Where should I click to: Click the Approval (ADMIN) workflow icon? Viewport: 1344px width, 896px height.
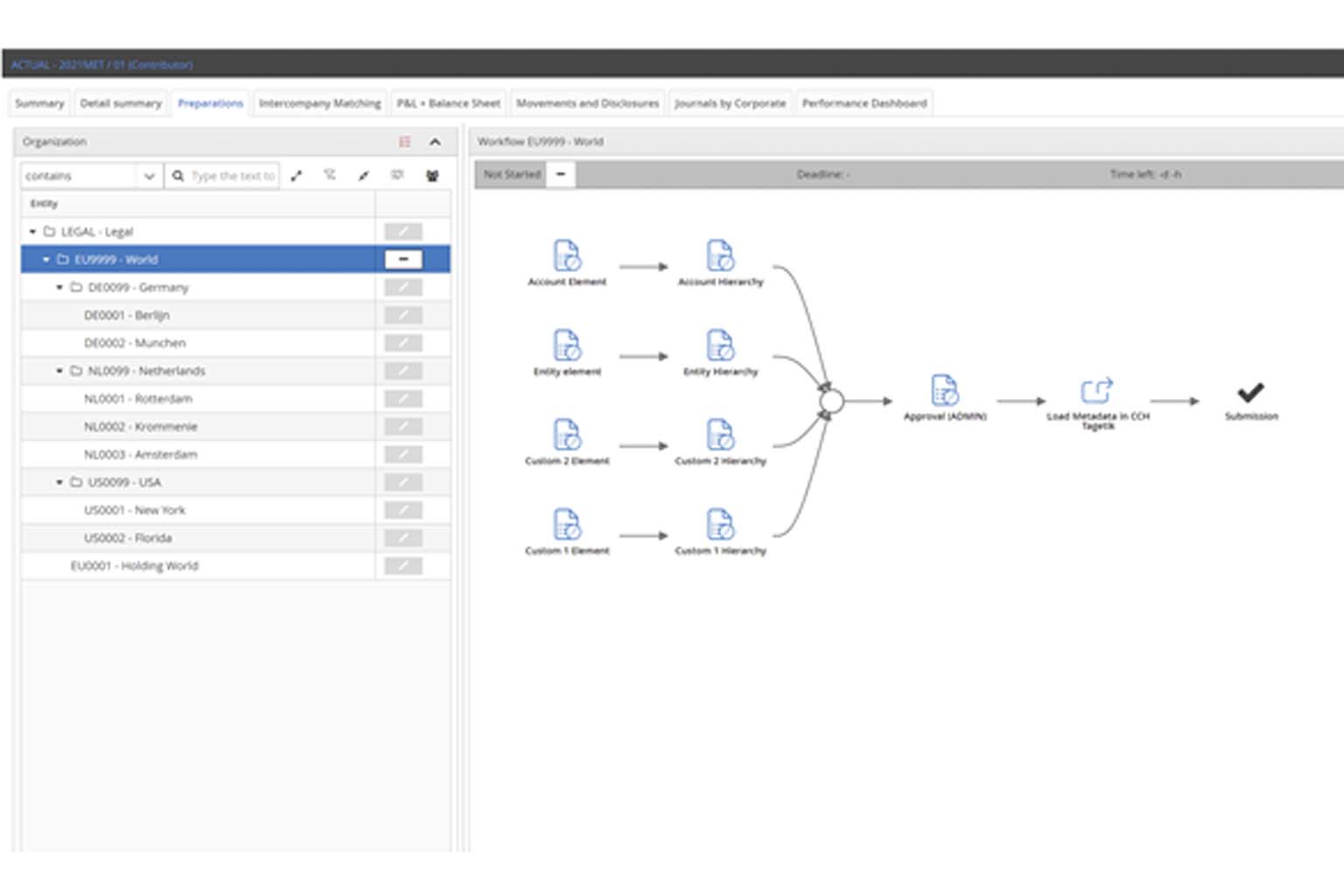[944, 391]
